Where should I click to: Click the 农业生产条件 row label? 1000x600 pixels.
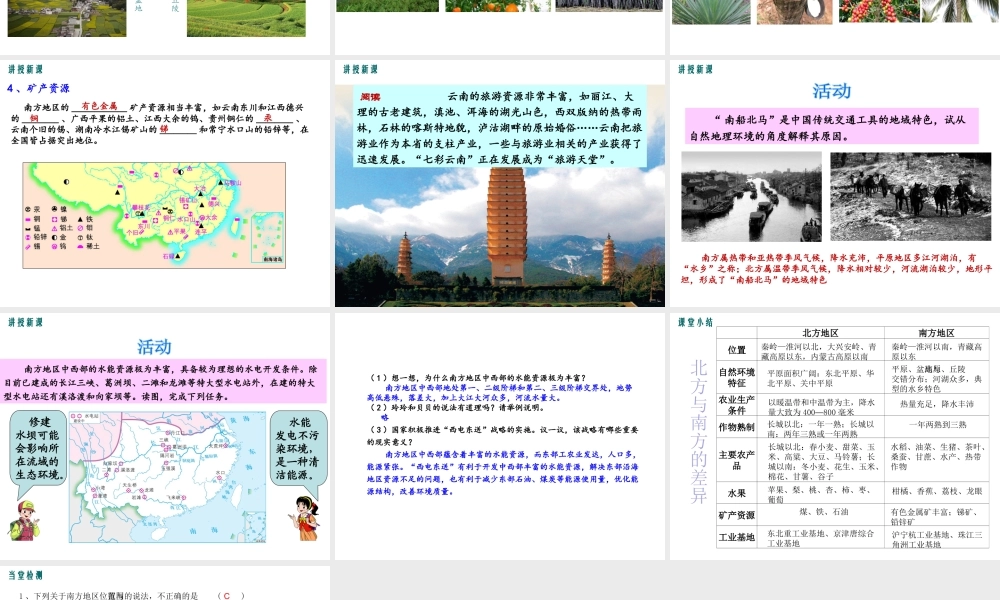click(x=737, y=405)
